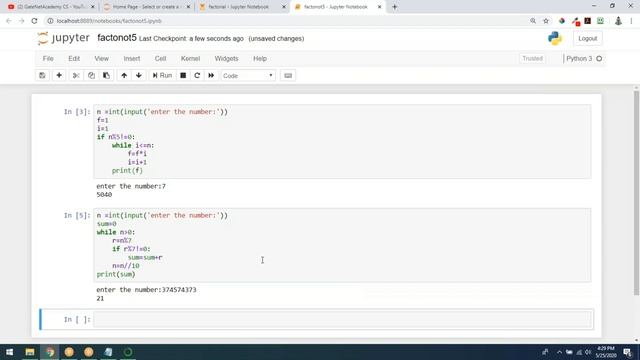This screenshot has height=360, width=640.
Task: Click the green extension icon in toolbar
Action: coord(600,21)
